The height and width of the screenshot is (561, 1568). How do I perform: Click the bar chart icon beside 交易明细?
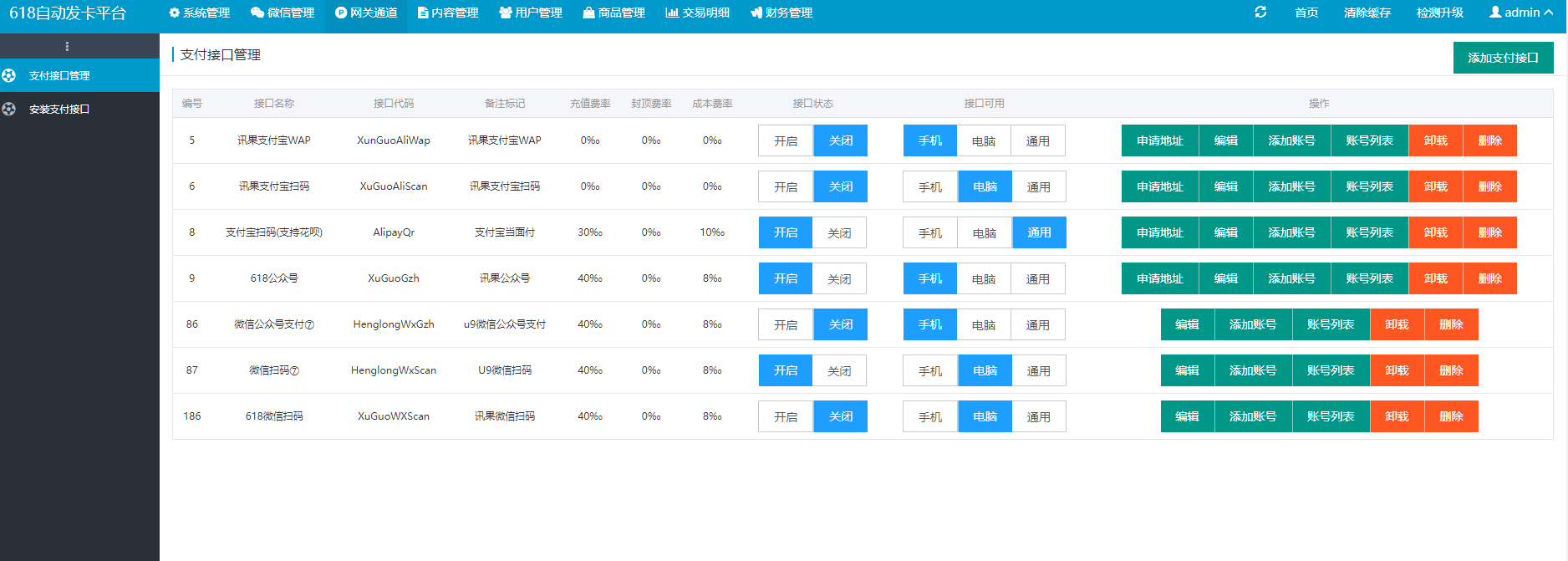(672, 13)
